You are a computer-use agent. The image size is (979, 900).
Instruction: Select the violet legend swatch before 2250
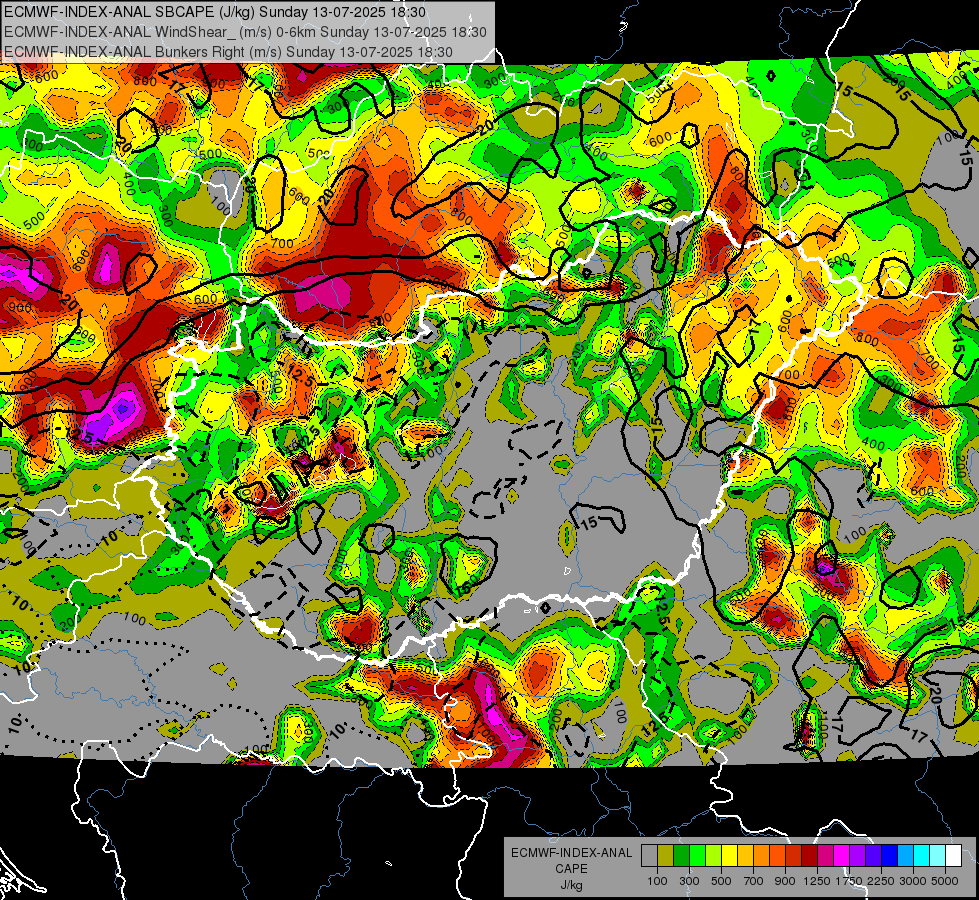pyautogui.click(x=873, y=856)
